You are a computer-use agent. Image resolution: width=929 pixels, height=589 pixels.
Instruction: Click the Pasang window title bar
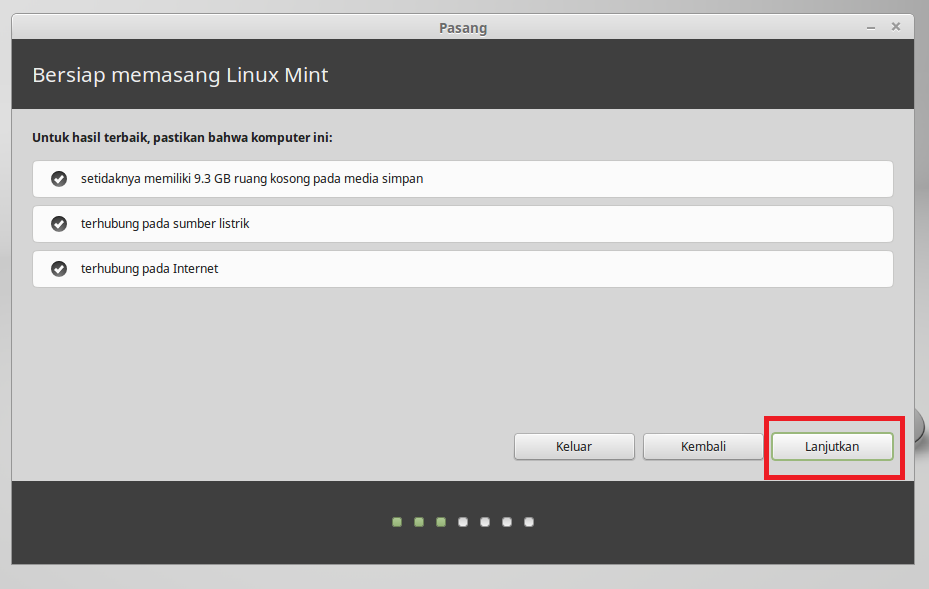(463, 27)
